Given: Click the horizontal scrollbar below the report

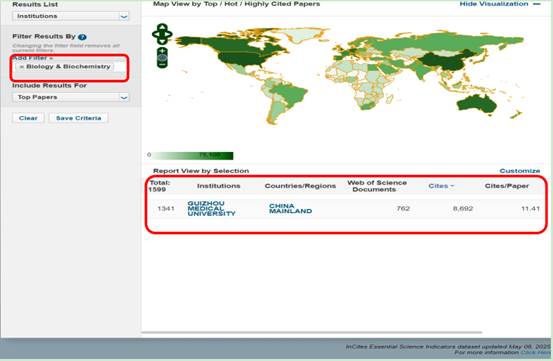Looking at the screenshot, I should [311, 332].
